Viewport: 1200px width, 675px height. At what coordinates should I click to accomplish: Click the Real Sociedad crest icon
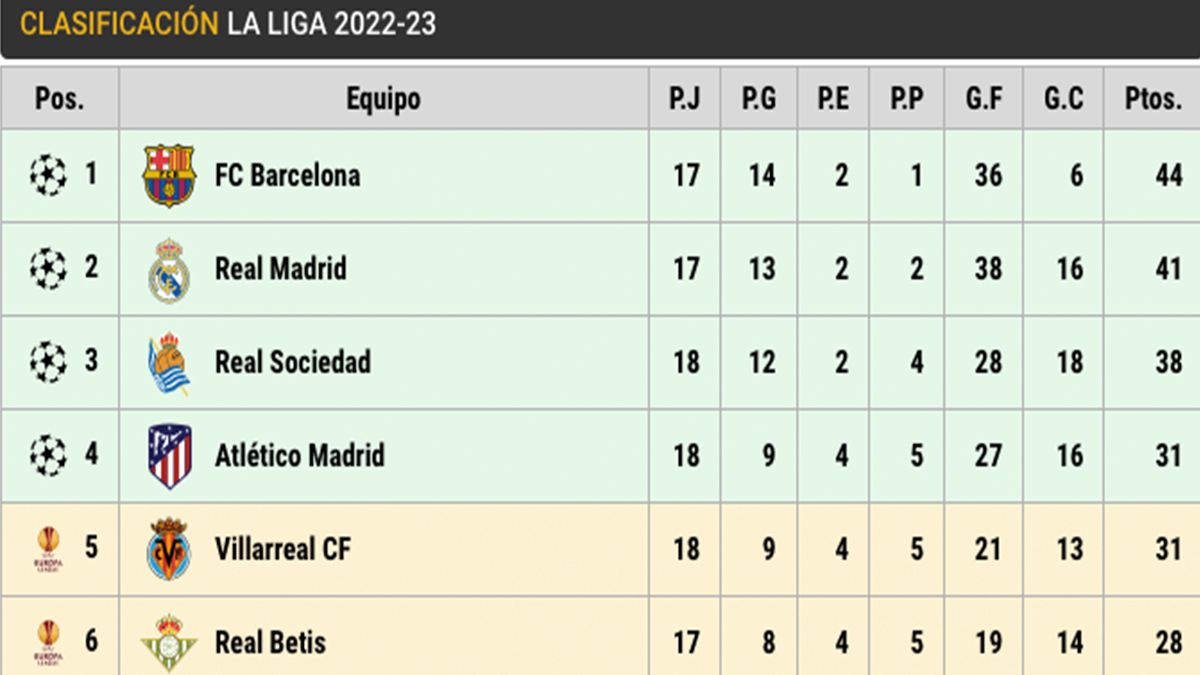(x=168, y=363)
